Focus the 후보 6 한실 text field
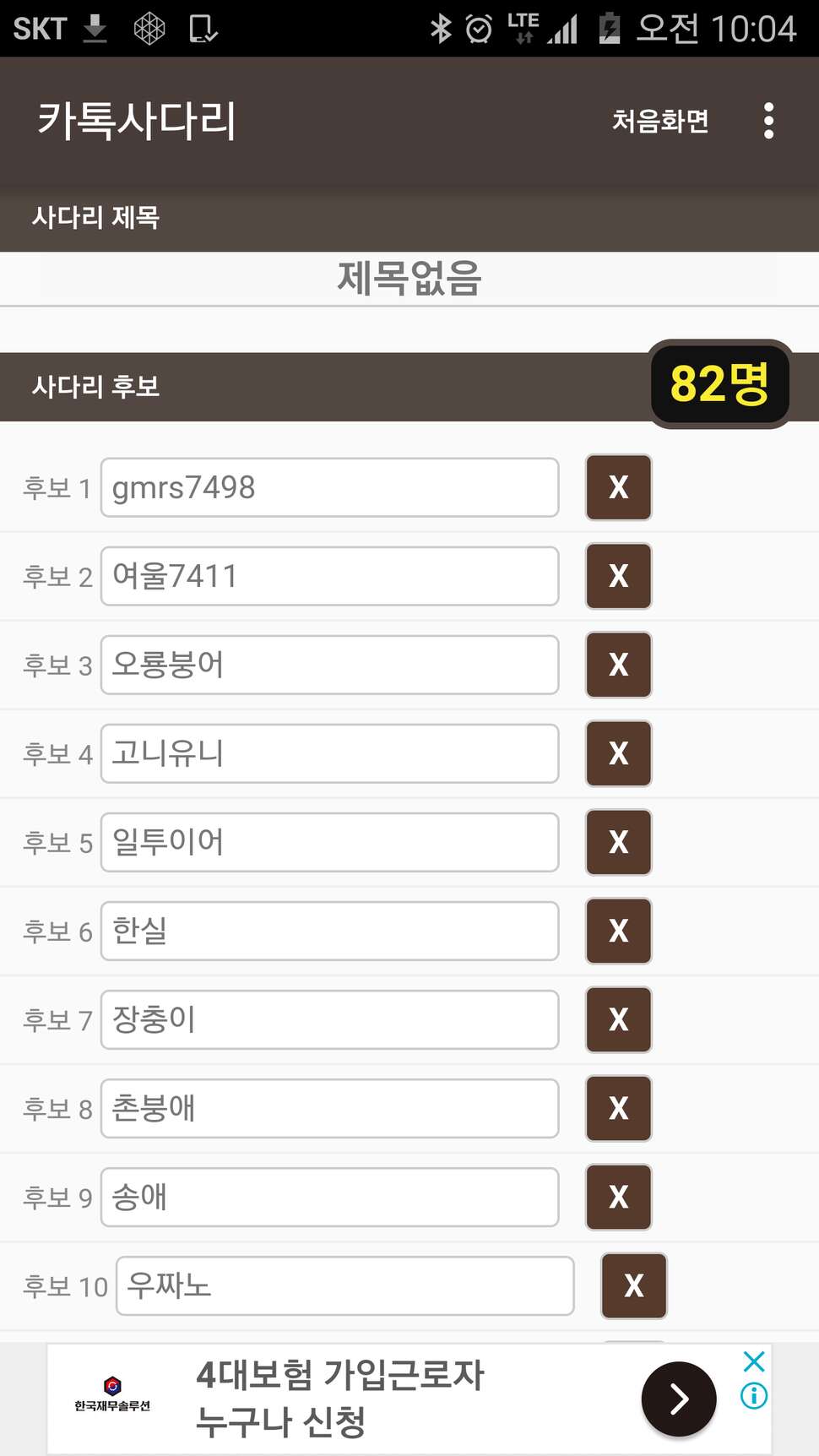Image resolution: width=819 pixels, height=1456 pixels. pos(330,931)
